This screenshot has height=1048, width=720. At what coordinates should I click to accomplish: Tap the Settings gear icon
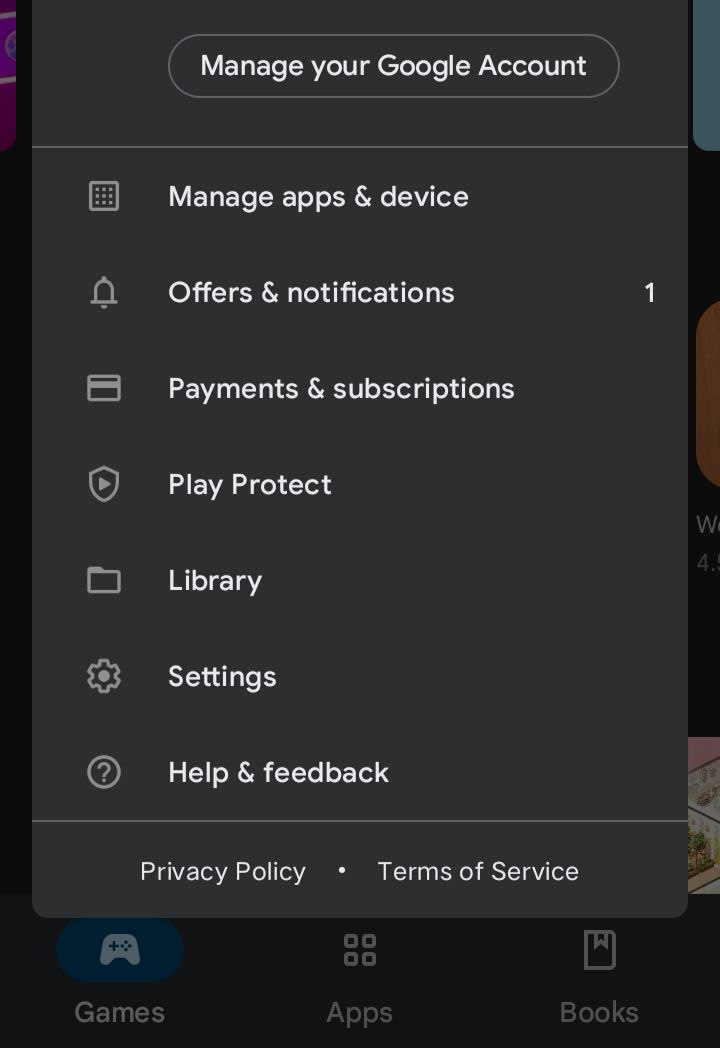coord(104,677)
